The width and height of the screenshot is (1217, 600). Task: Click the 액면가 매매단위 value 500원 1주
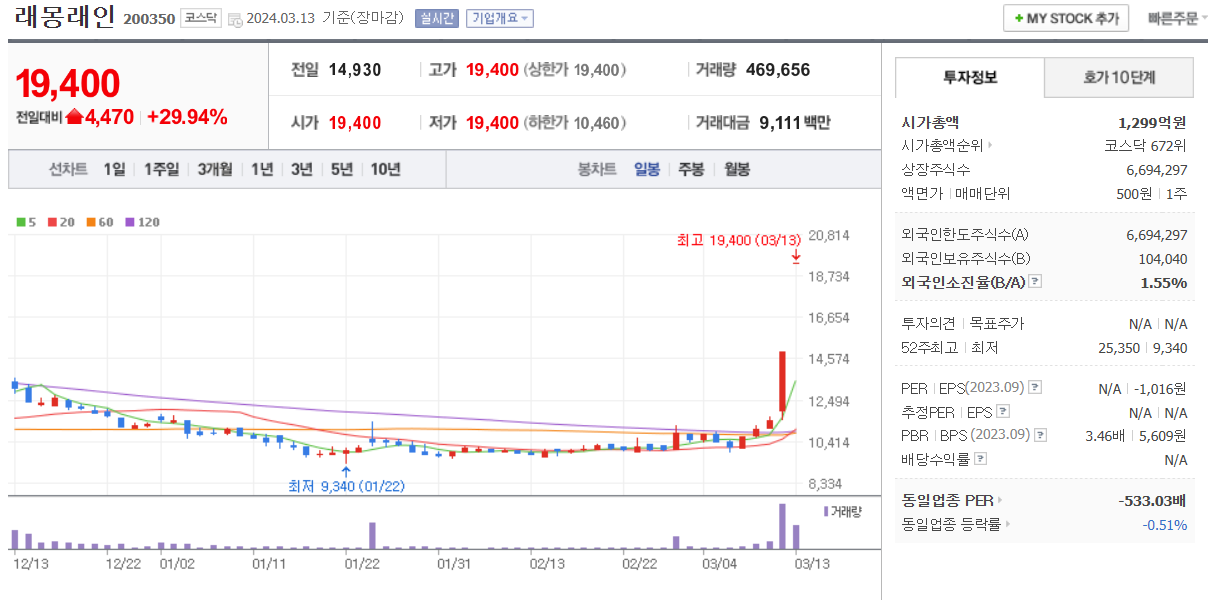pyautogui.click(x=1151, y=194)
